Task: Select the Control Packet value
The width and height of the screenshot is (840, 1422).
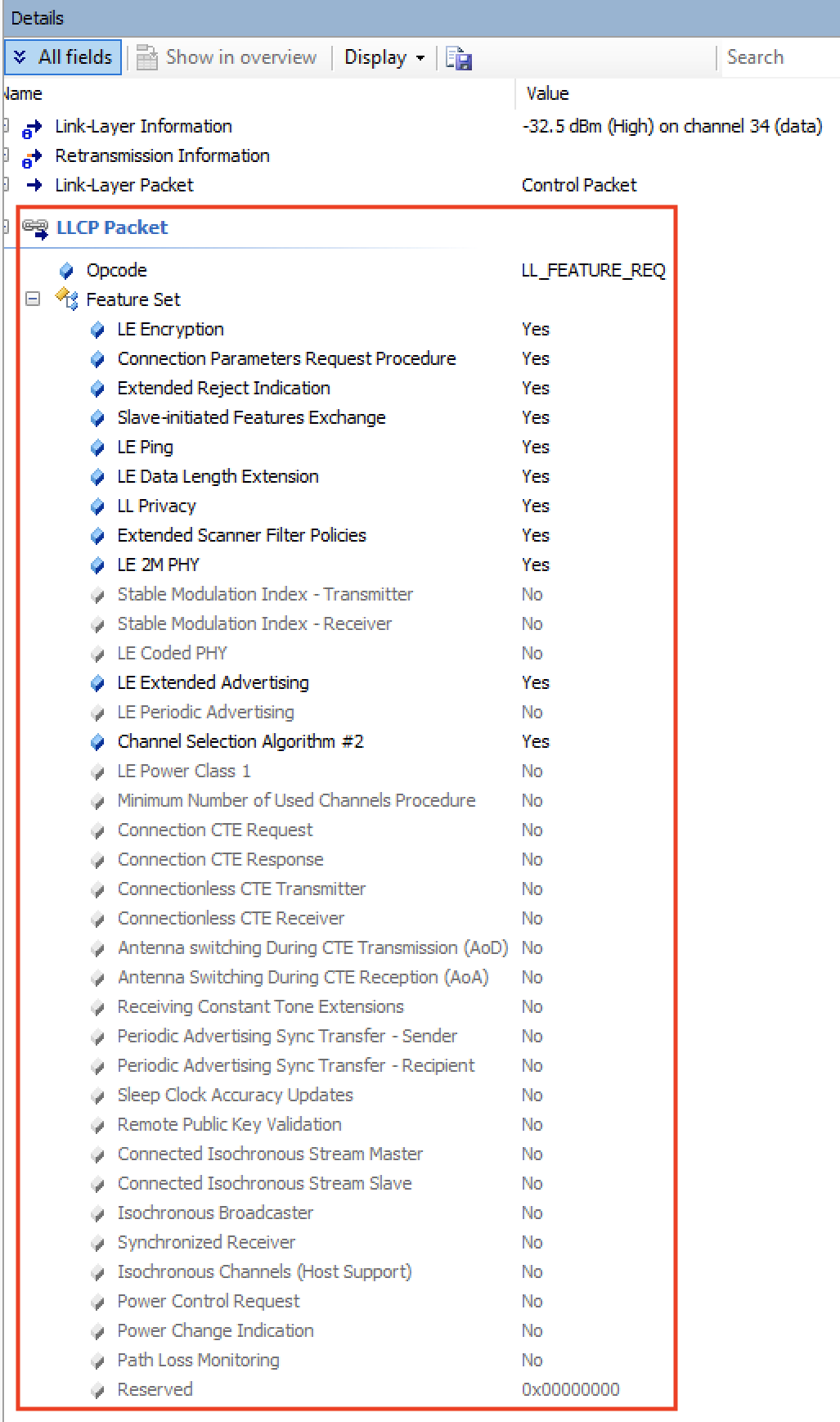Action: coord(579,185)
